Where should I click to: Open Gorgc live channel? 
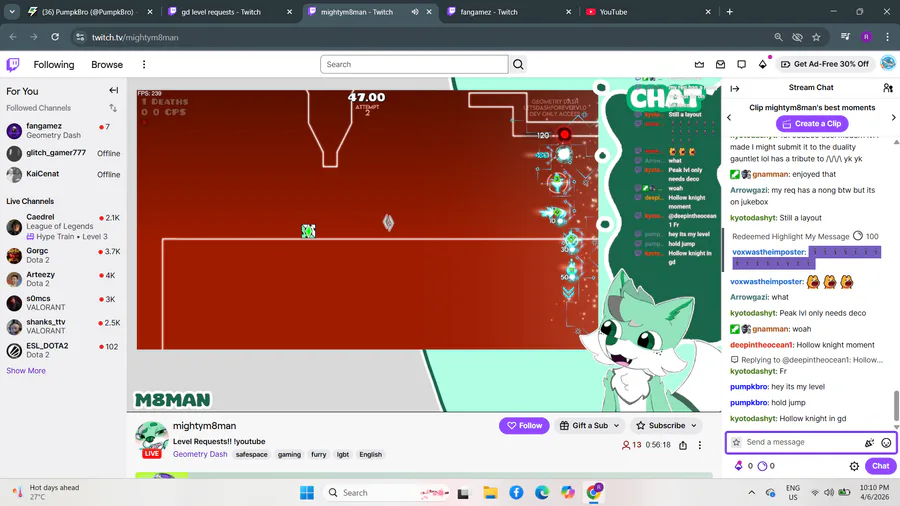click(63, 255)
